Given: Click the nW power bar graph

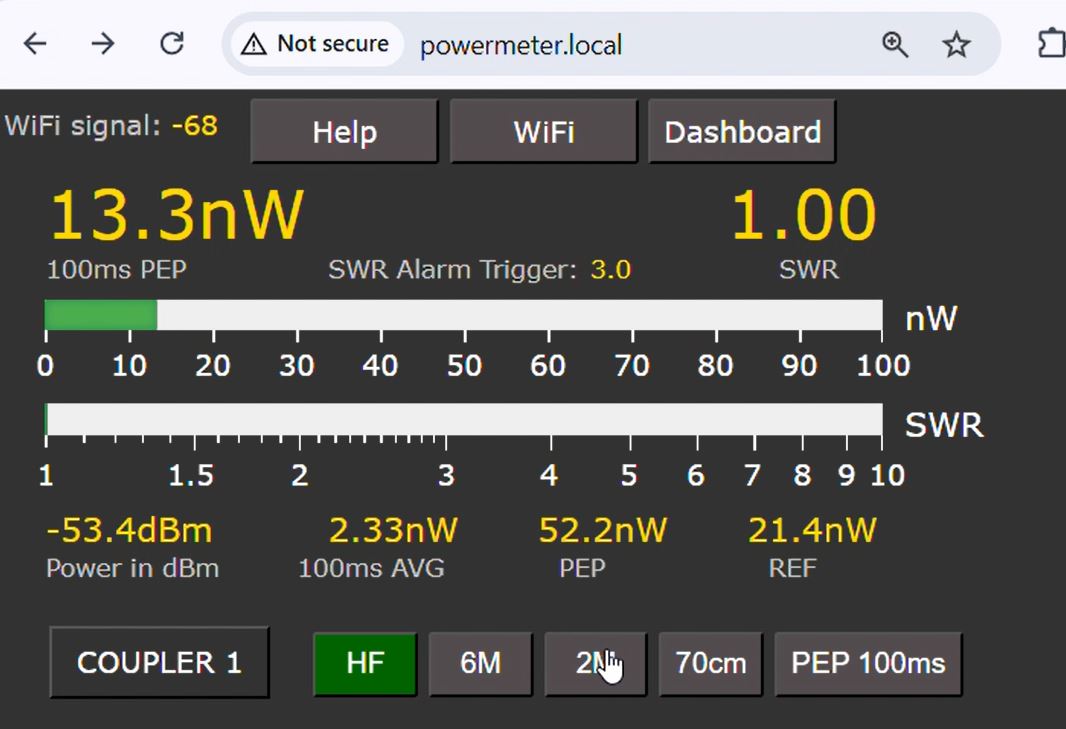Looking at the screenshot, I should (463, 315).
